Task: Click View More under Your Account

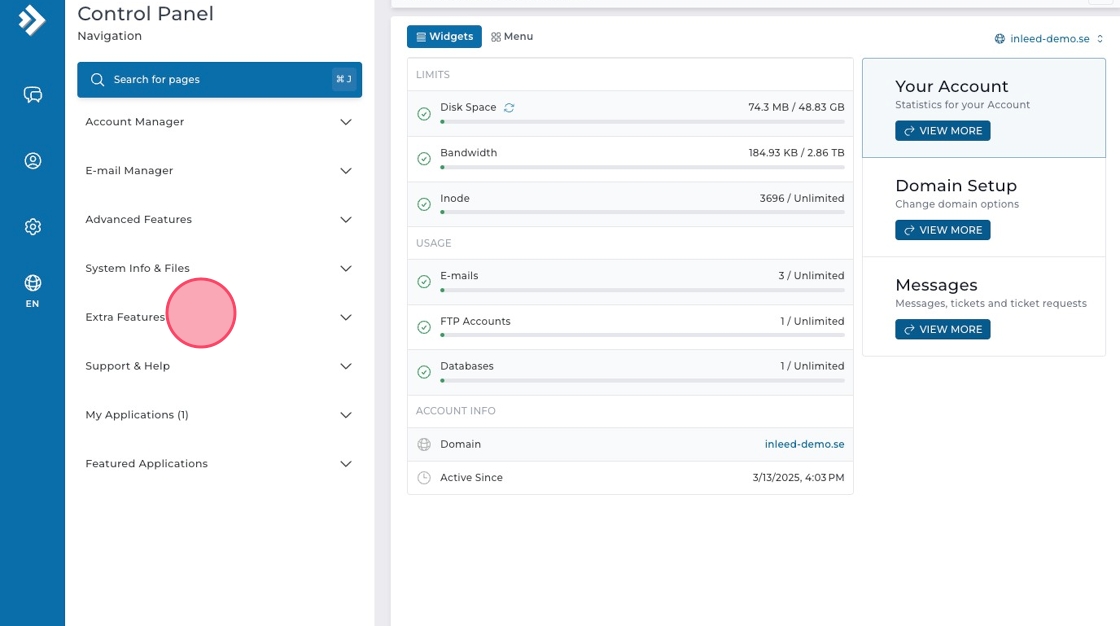Action: point(942,131)
